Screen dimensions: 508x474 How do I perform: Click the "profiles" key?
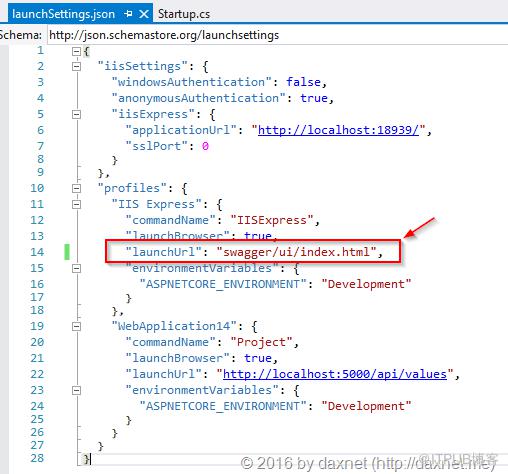click(x=132, y=188)
